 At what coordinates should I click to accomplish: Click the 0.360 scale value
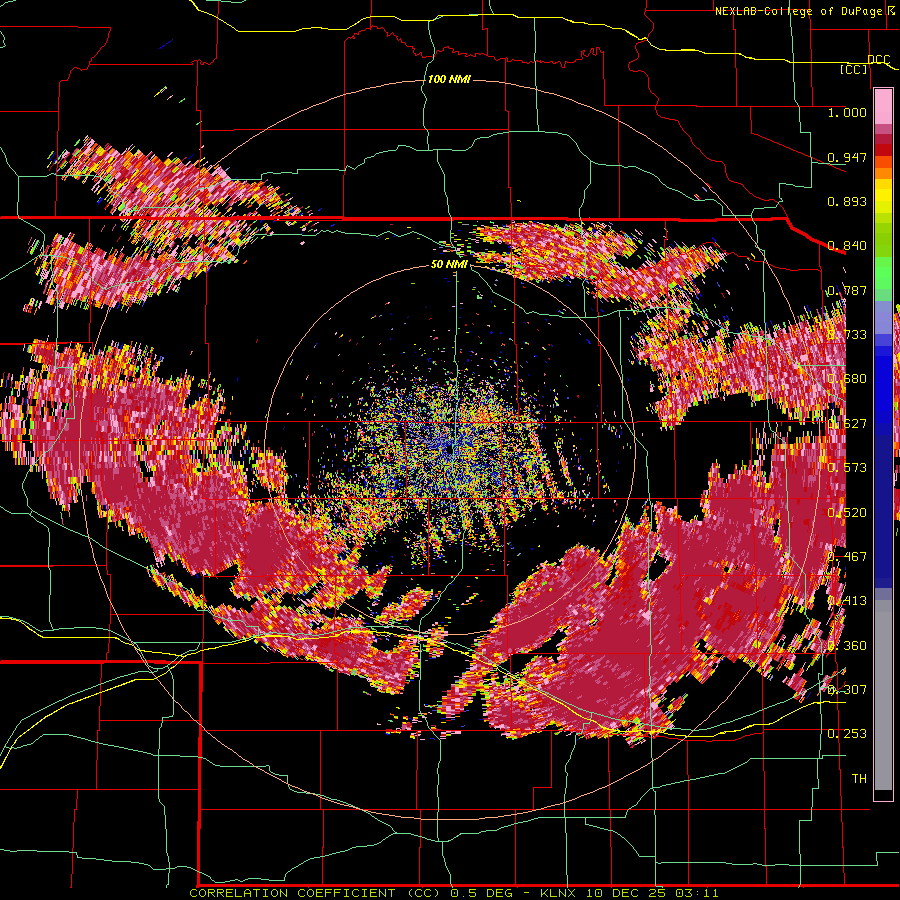tap(847, 645)
